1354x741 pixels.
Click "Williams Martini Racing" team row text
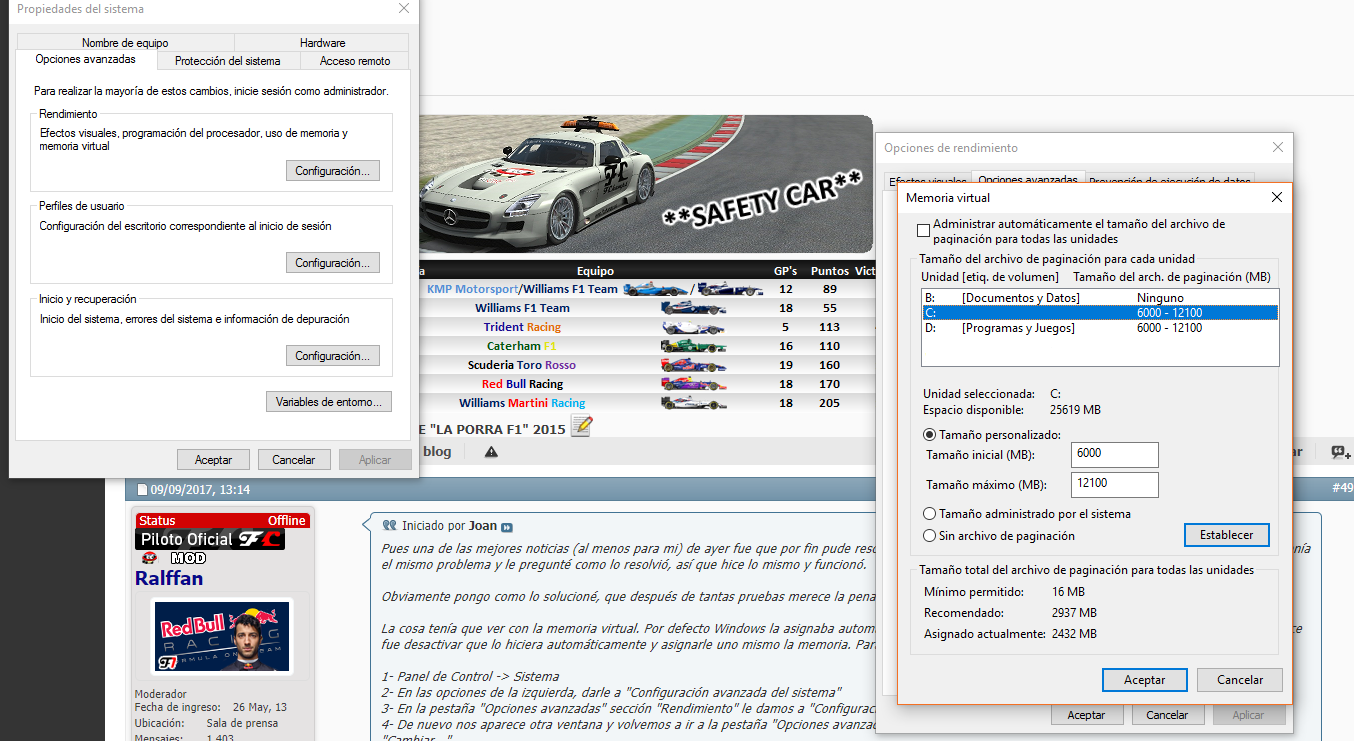[522, 403]
